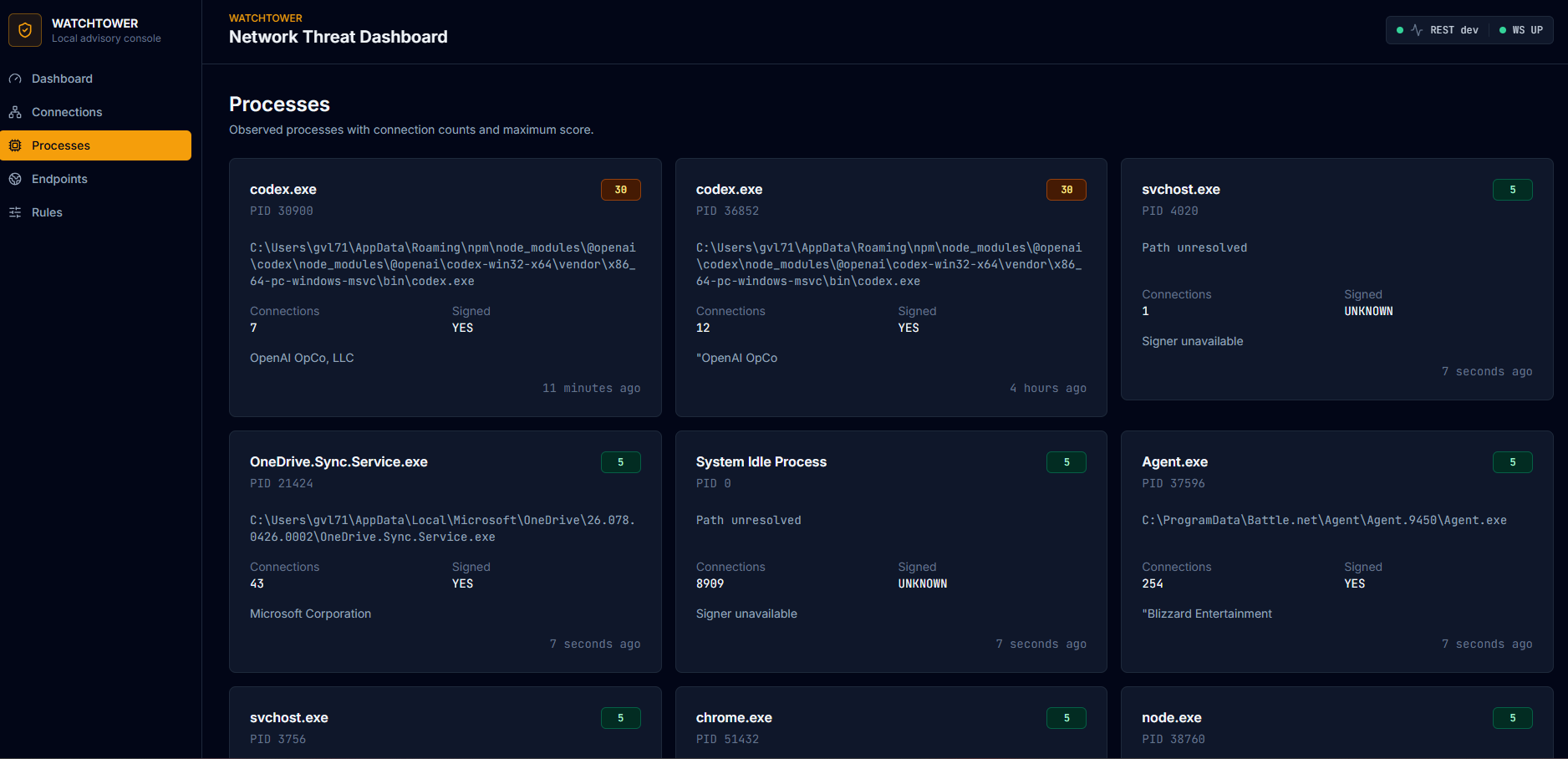Click signer text OpenAI OpCo, LLC

[302, 359]
